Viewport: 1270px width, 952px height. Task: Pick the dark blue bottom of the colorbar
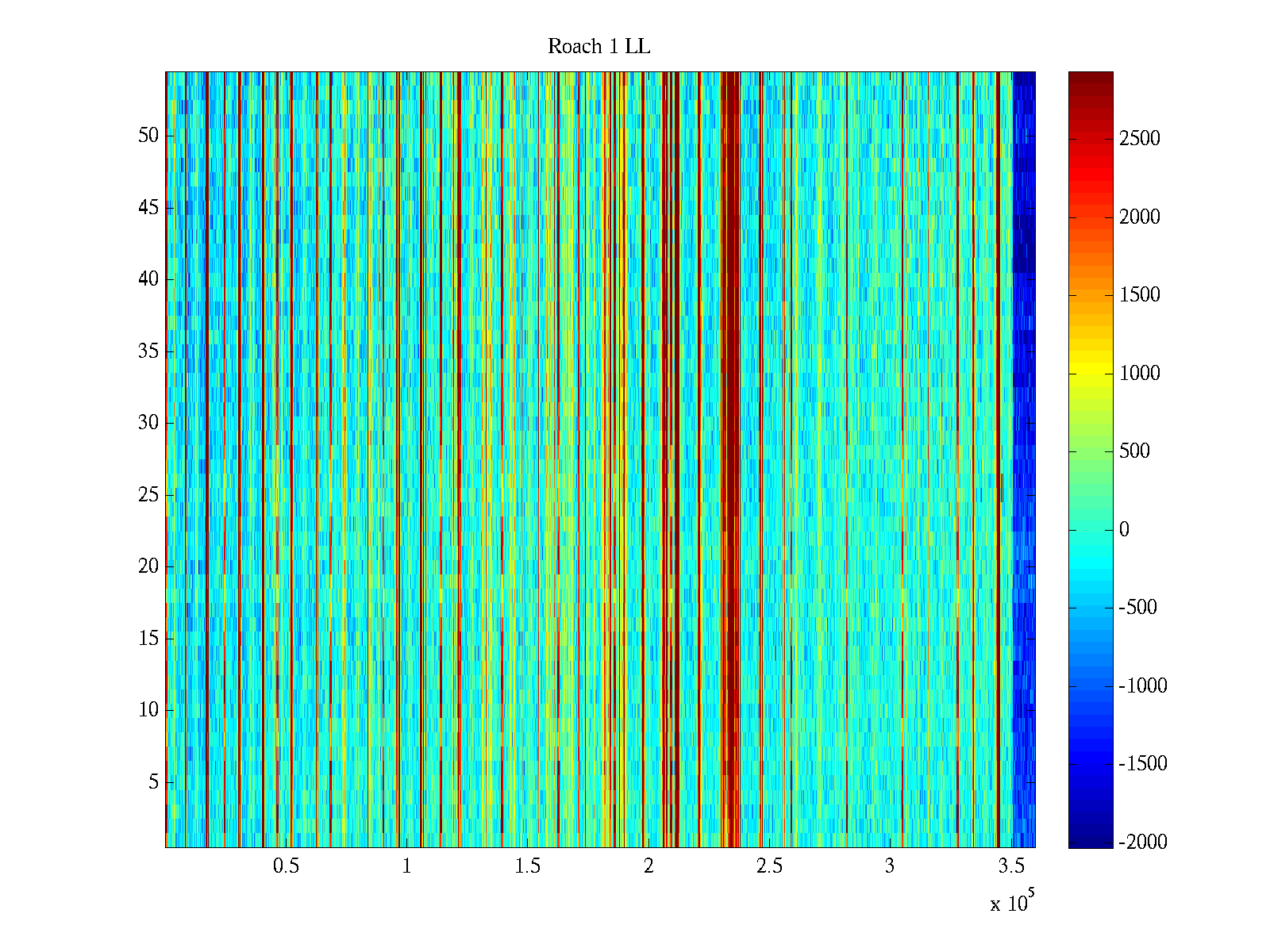(x=1090, y=839)
